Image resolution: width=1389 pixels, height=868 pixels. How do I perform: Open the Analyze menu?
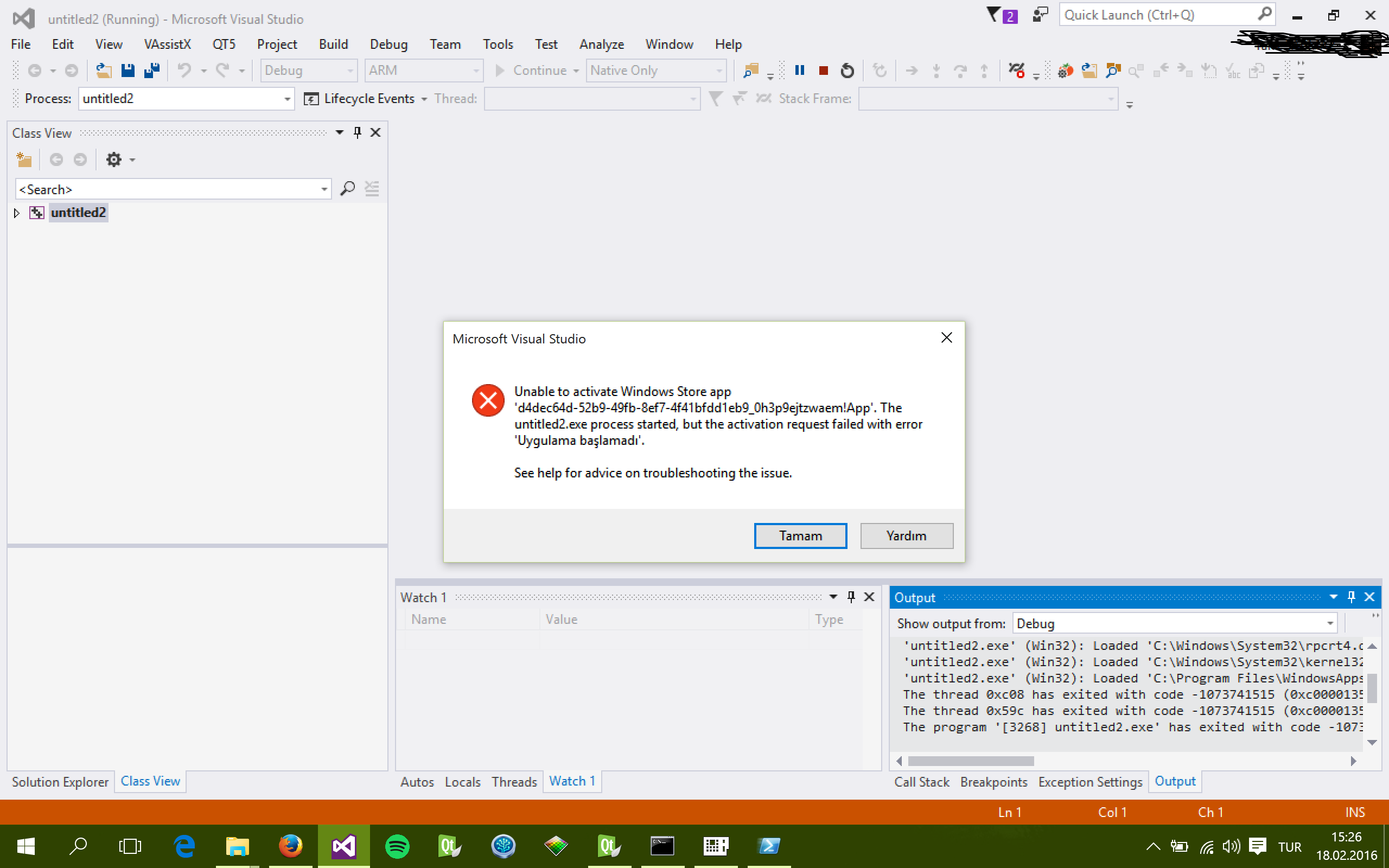[x=602, y=44]
